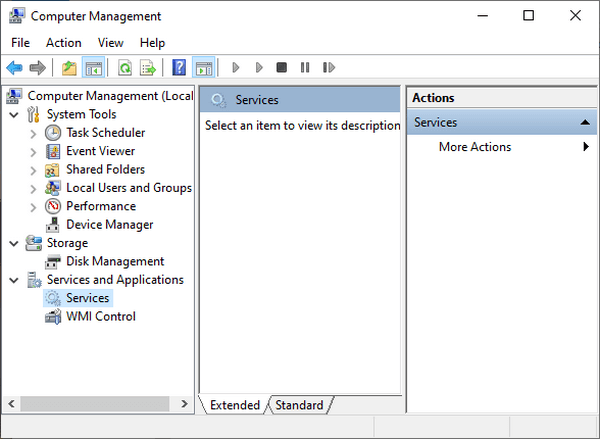The height and width of the screenshot is (439, 600).
Task: Collapse the Storage node
Action: pos(14,243)
